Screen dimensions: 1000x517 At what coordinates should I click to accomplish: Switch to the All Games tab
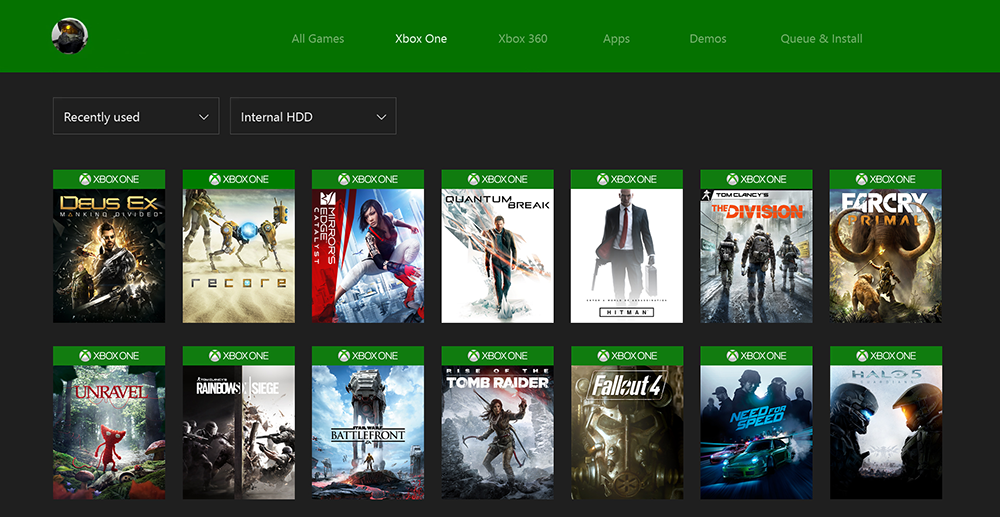318,39
